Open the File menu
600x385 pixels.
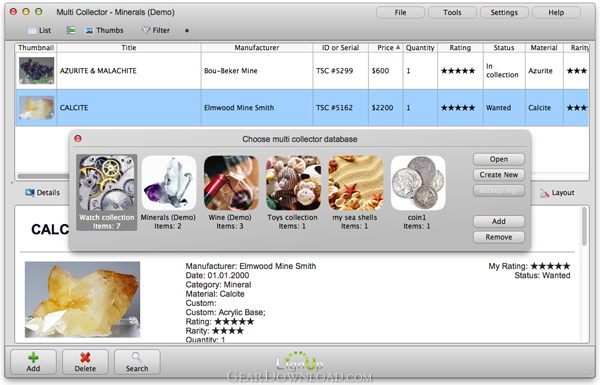(400, 13)
